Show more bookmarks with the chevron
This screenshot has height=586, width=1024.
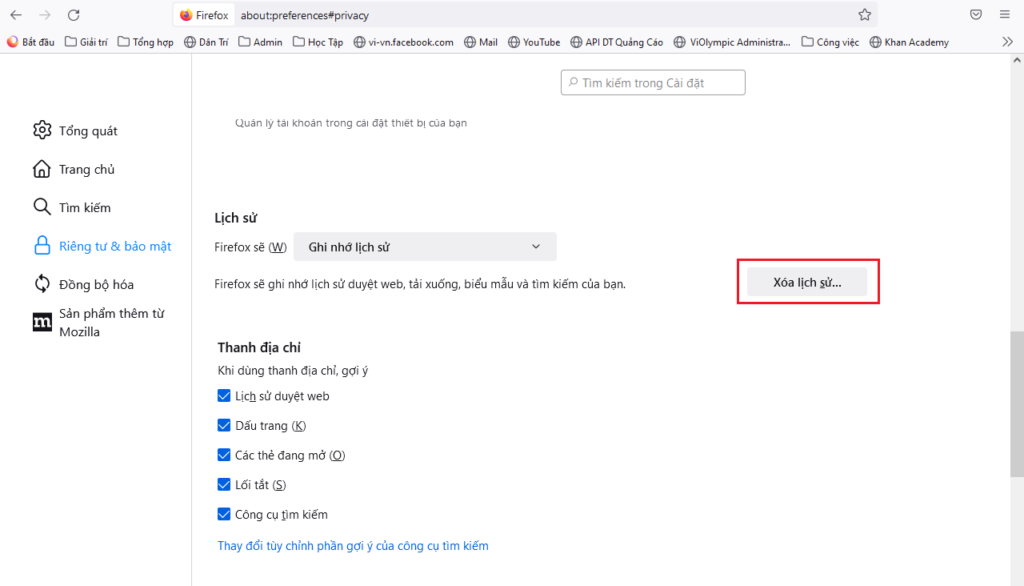1008,42
